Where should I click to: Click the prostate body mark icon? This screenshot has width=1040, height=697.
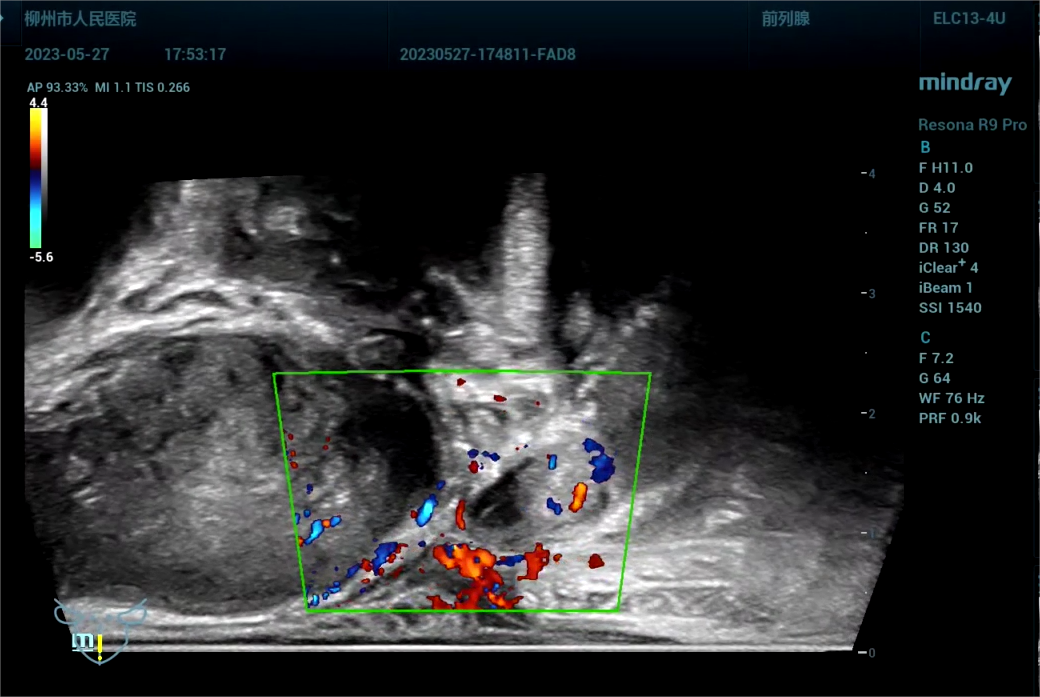(x=100, y=628)
